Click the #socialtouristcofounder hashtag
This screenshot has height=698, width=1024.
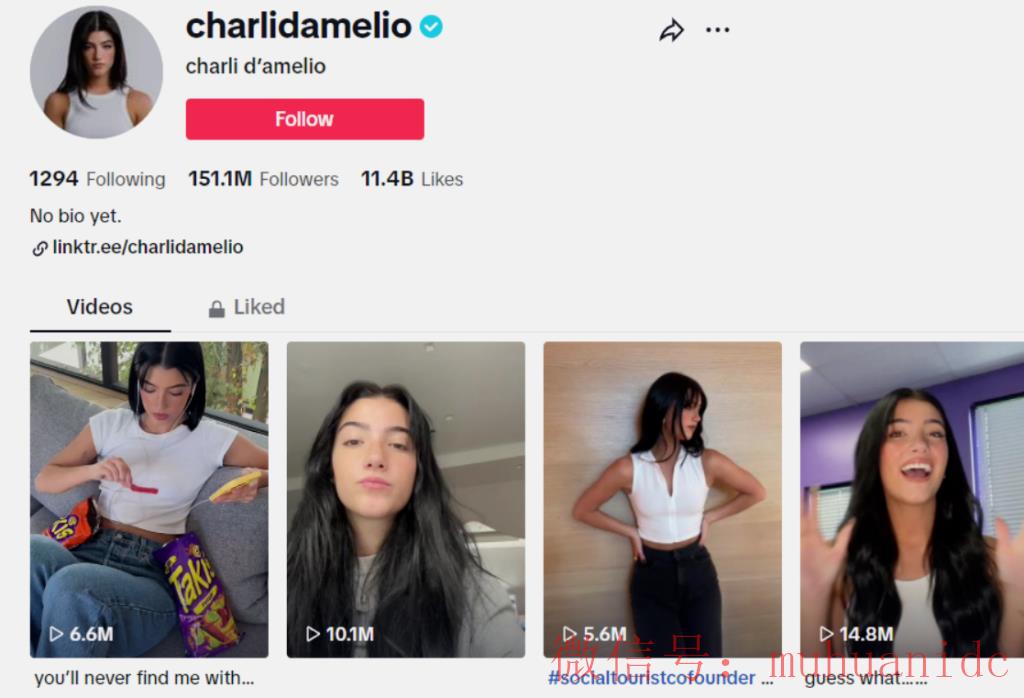pyautogui.click(x=652, y=678)
